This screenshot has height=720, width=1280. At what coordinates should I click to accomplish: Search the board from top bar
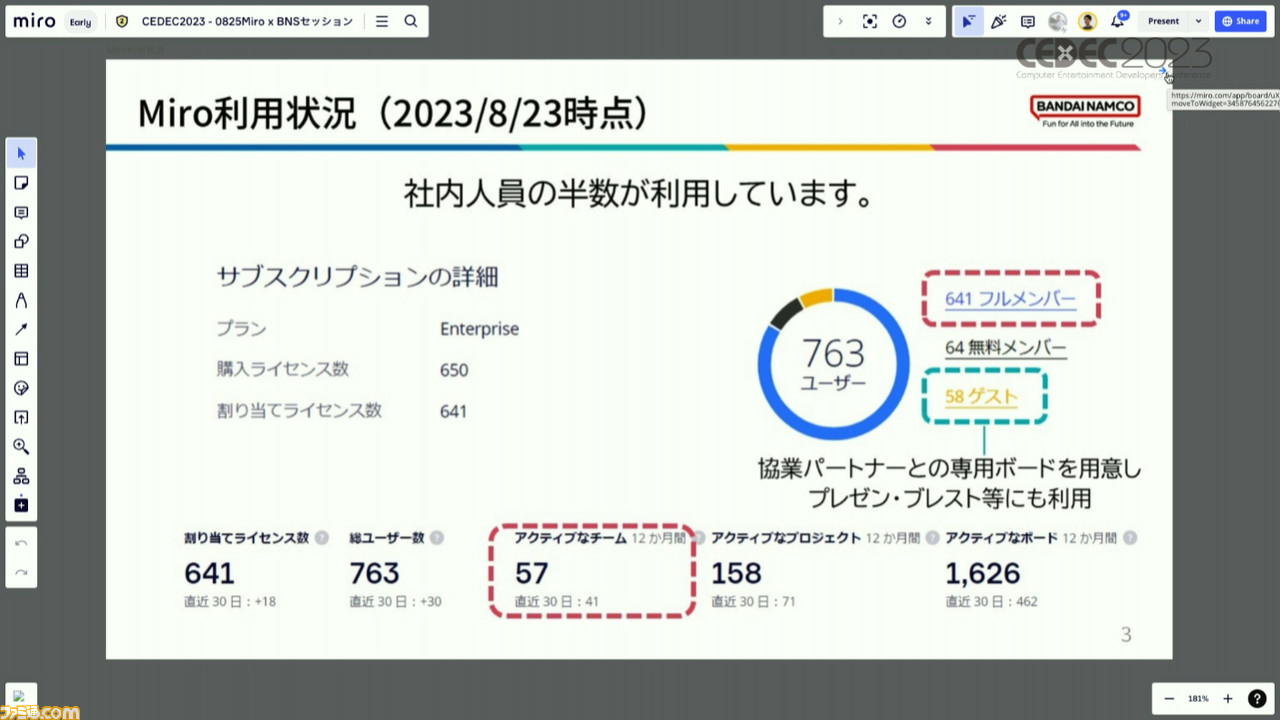(411, 21)
